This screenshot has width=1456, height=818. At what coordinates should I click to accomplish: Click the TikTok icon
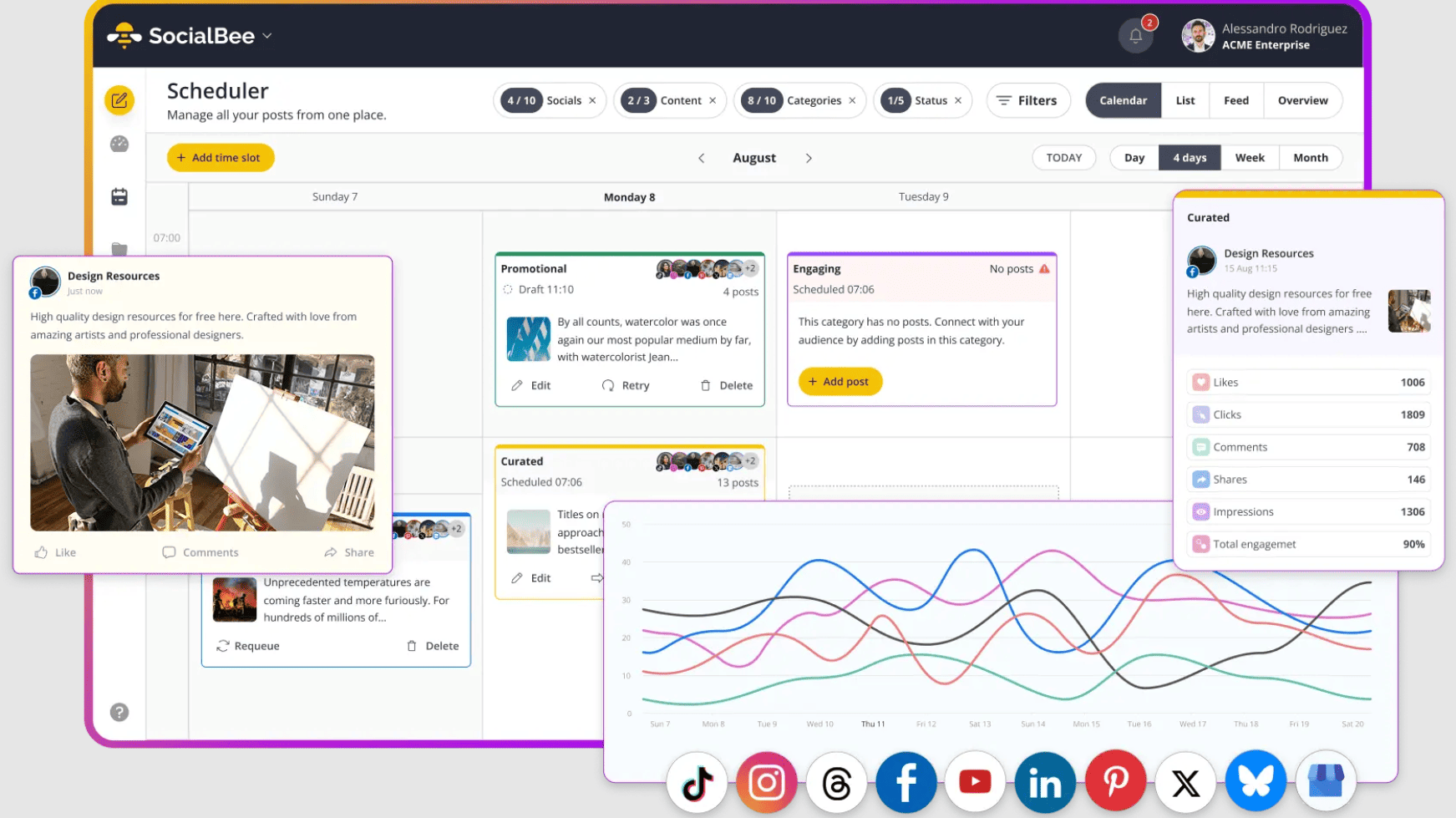(697, 783)
